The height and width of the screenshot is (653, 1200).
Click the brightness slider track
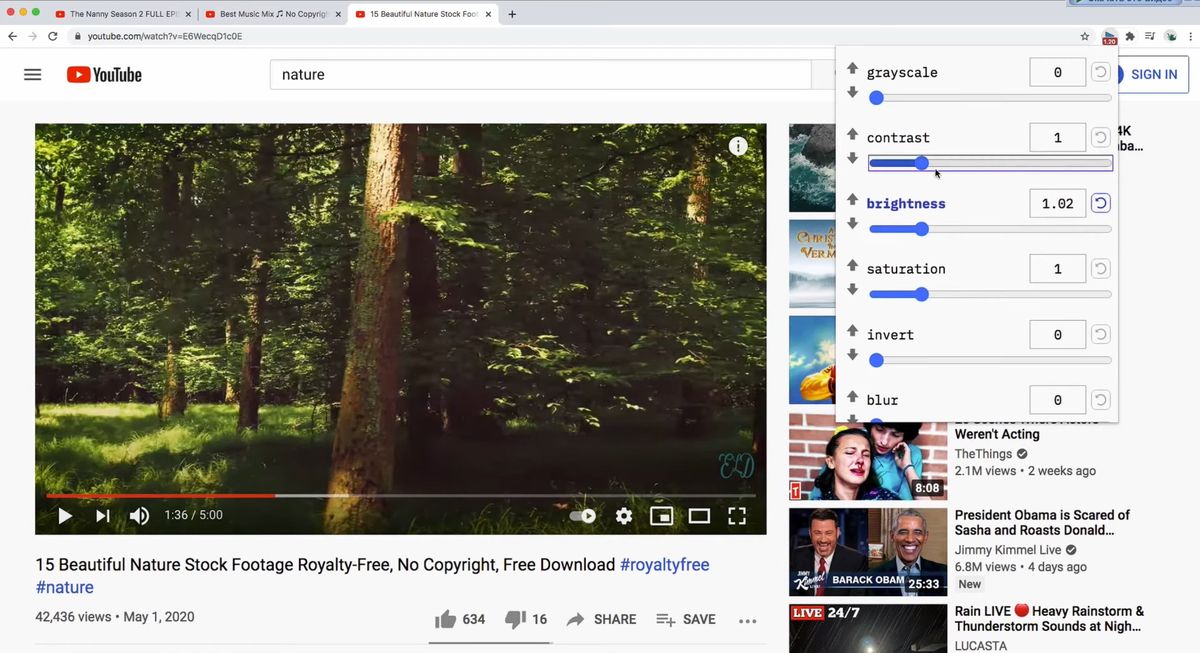pyautogui.click(x=990, y=229)
